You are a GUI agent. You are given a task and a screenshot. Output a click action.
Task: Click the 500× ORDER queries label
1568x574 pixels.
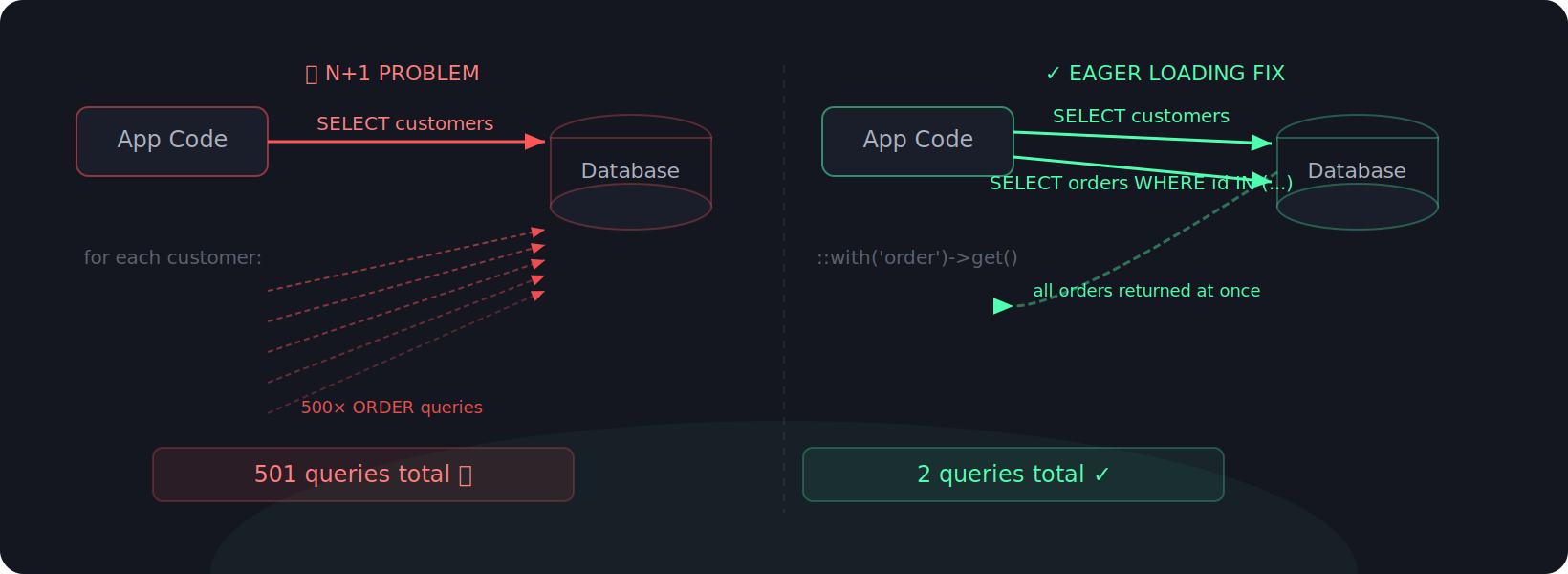pos(392,408)
